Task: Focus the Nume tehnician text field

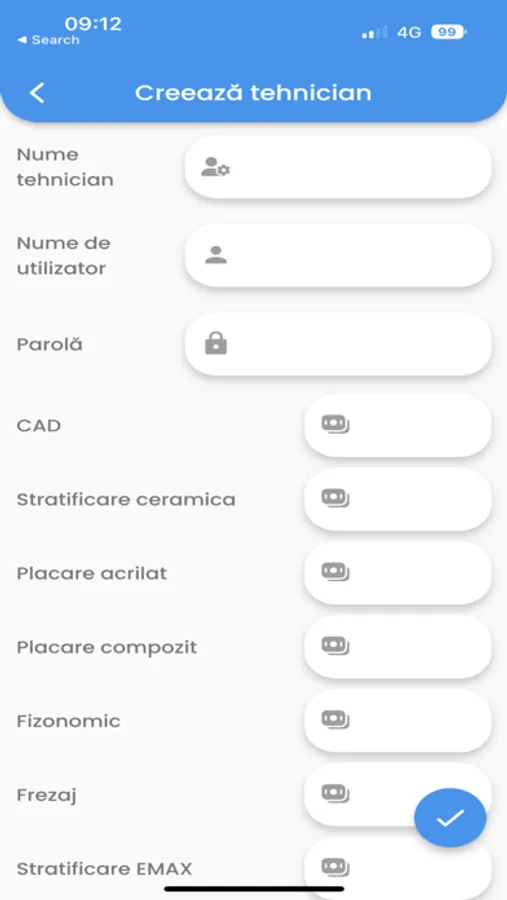Action: pos(338,167)
